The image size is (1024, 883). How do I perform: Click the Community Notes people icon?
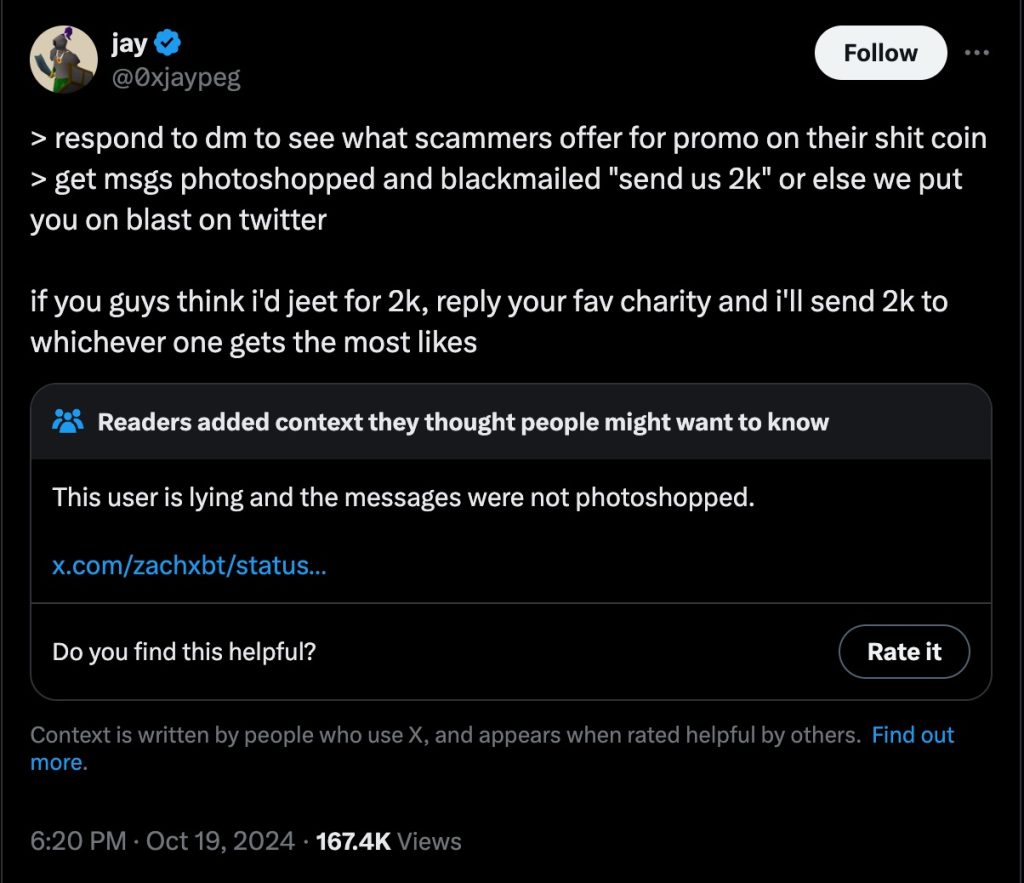[x=68, y=422]
